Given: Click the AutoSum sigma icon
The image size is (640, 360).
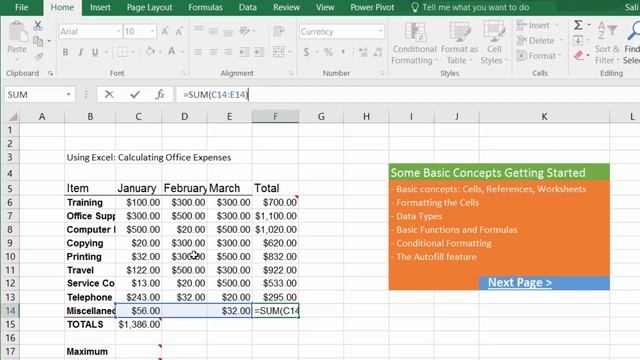Looking at the screenshot, I should pyautogui.click(x=578, y=25).
